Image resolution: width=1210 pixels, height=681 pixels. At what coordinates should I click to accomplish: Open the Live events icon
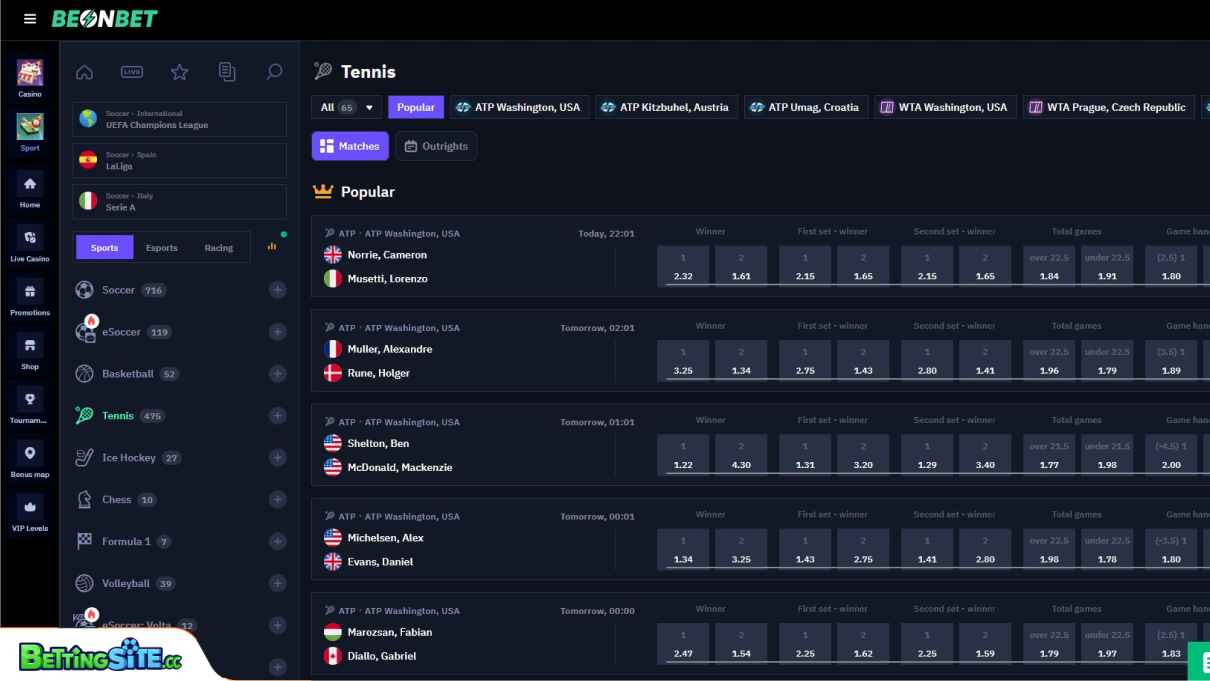tap(131, 71)
